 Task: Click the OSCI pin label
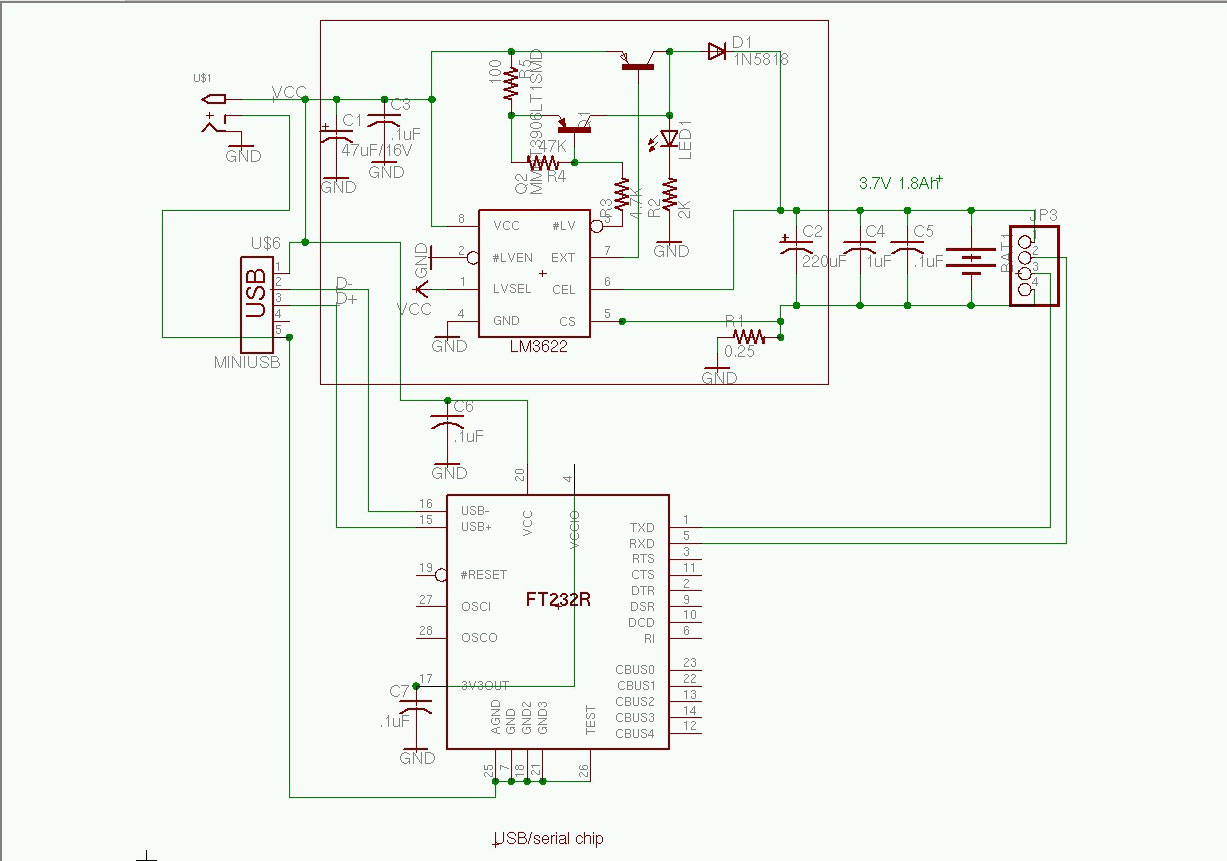tap(476, 607)
